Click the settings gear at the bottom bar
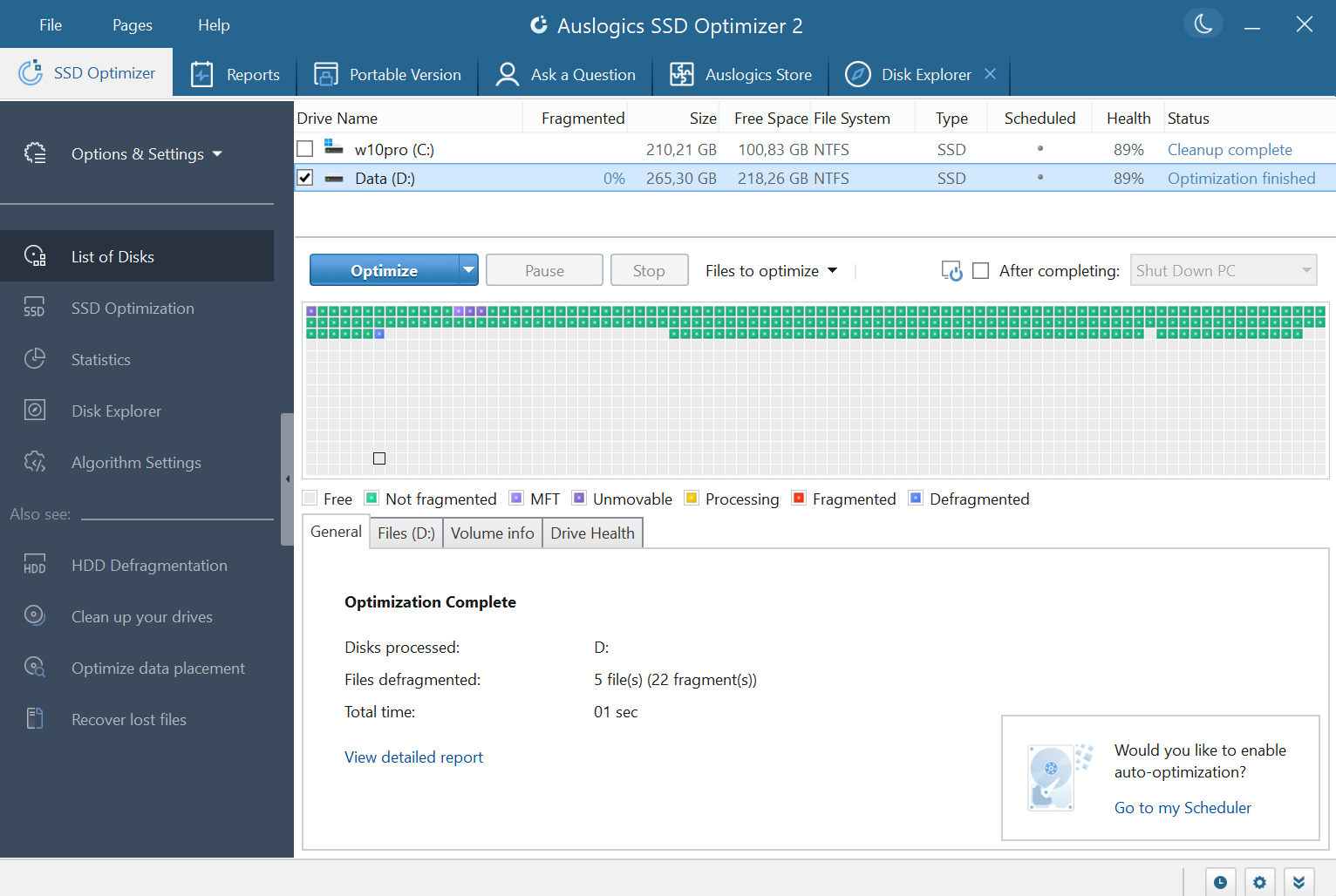Viewport: 1336px width, 896px height. 1259,881
